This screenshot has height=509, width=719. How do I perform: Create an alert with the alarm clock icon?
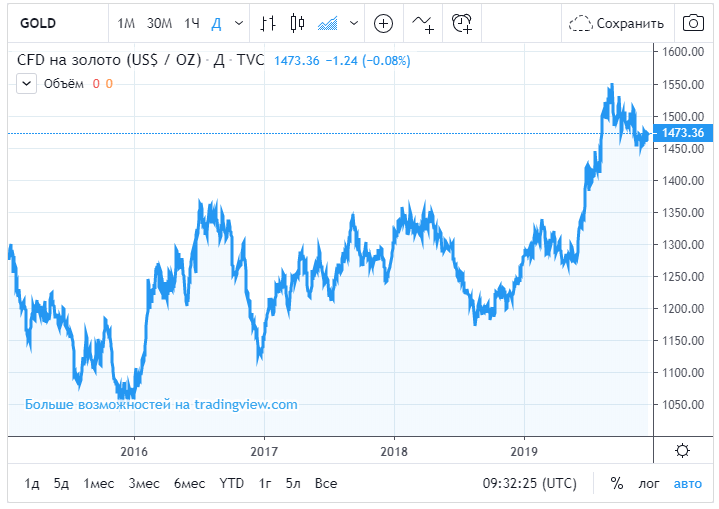coord(462,23)
